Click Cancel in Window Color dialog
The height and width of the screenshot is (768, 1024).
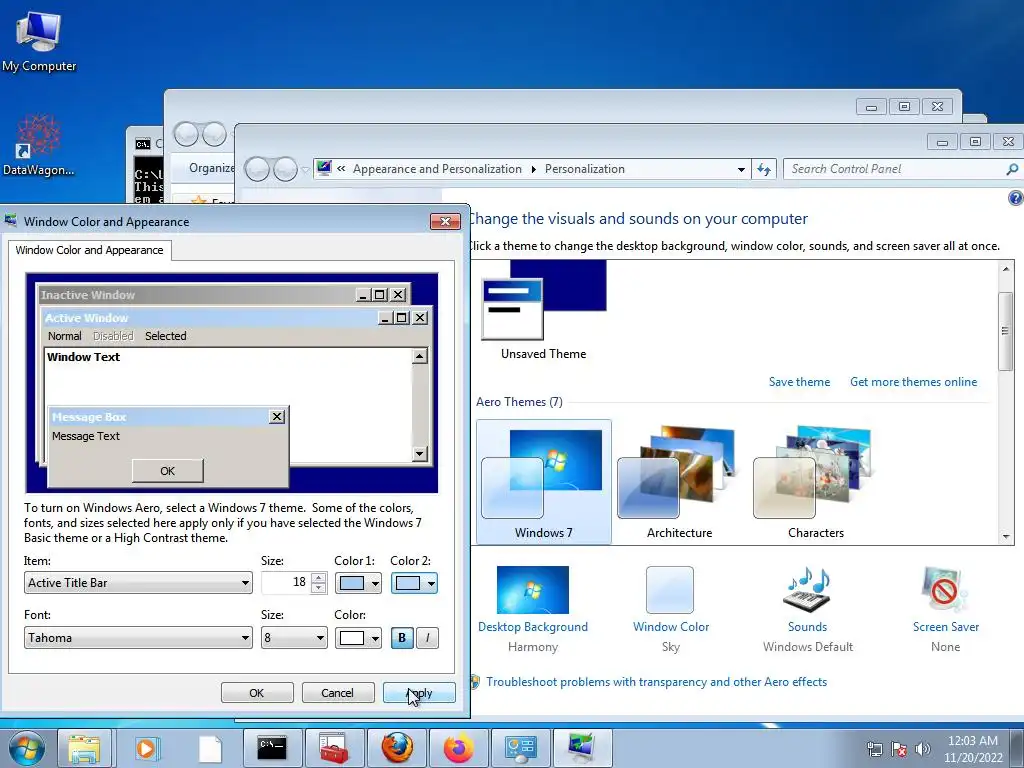(x=338, y=693)
